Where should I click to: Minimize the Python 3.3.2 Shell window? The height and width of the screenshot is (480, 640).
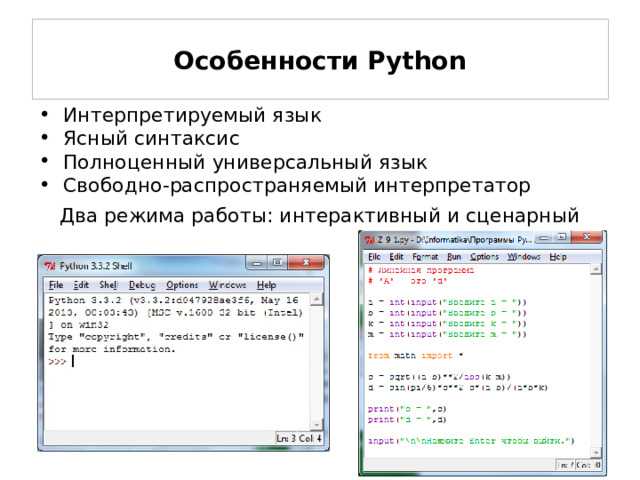coord(257,262)
